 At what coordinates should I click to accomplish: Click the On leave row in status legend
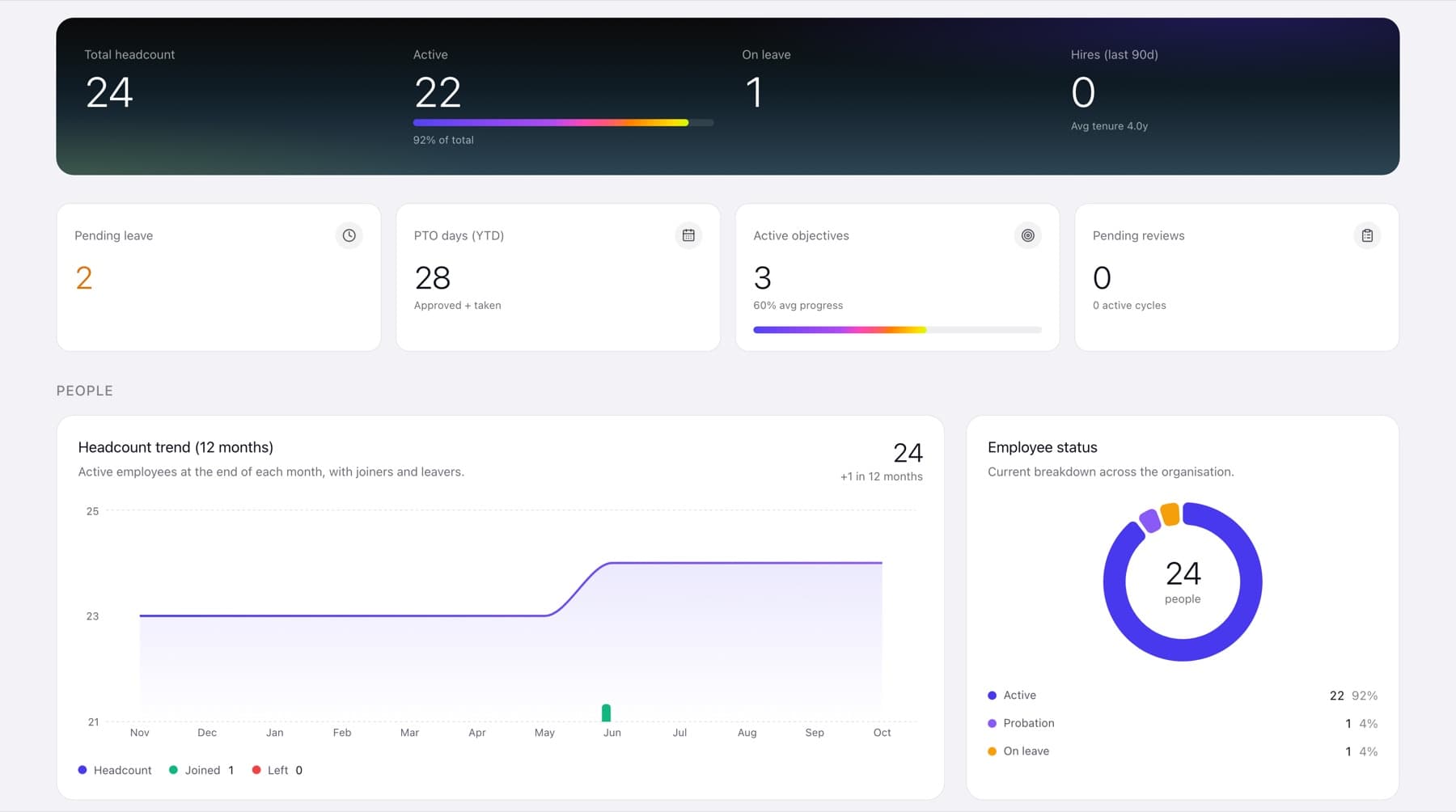[x=1183, y=751]
